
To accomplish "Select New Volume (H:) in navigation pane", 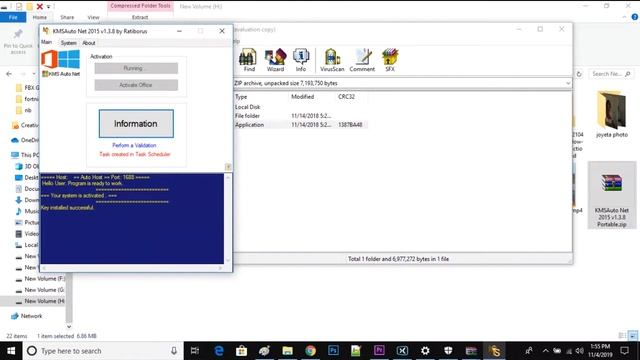I will click(40, 301).
